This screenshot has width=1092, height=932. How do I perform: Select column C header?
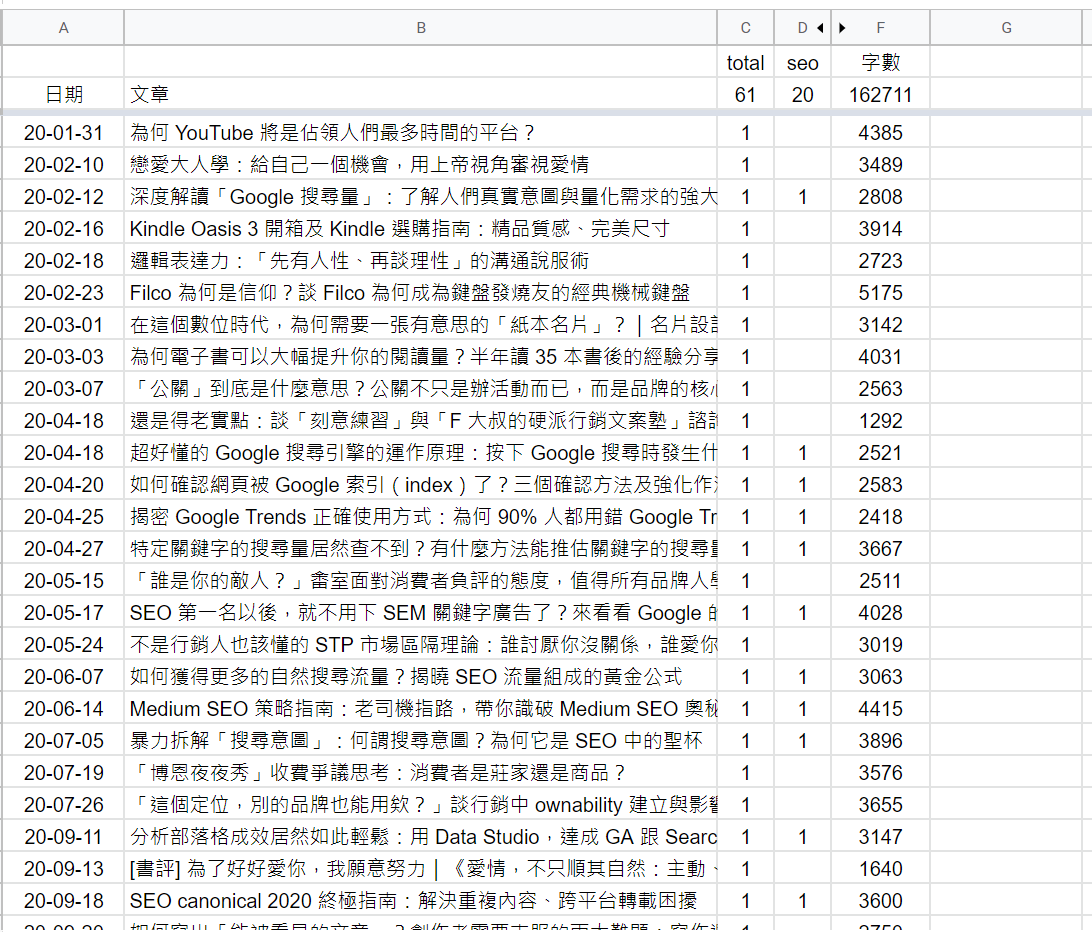tap(745, 28)
